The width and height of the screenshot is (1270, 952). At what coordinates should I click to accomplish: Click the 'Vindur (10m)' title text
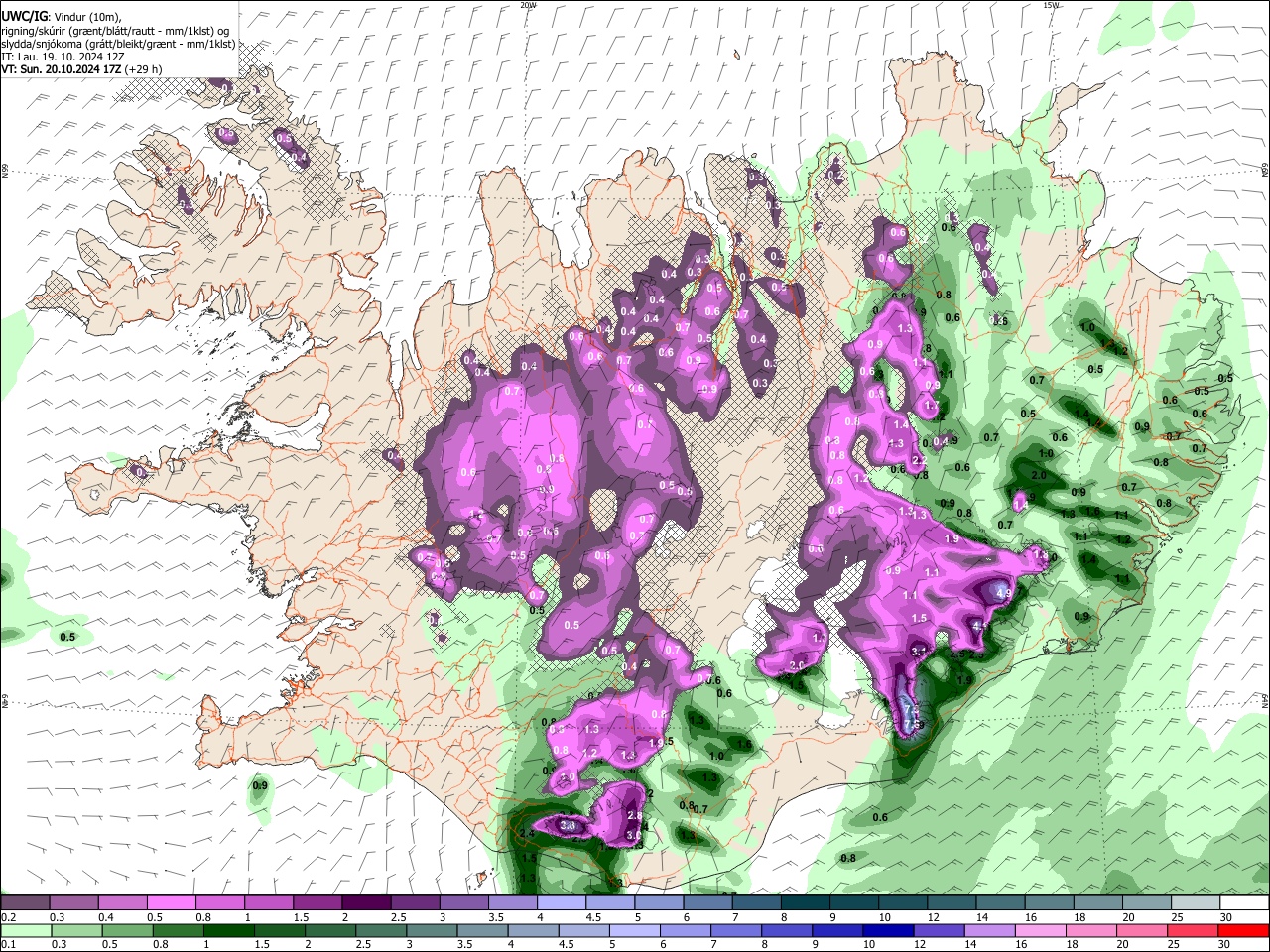(87, 16)
